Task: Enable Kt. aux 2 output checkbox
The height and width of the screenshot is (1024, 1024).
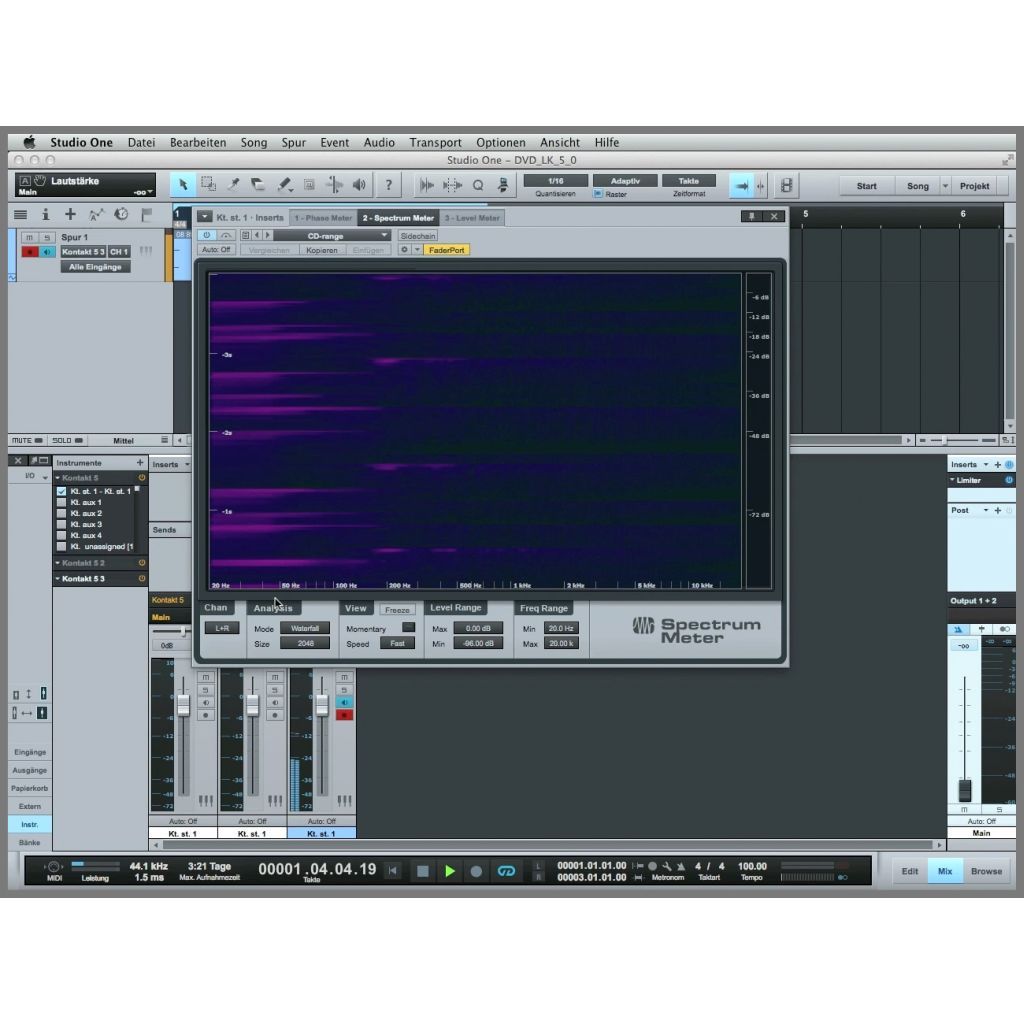Action: pos(61,513)
